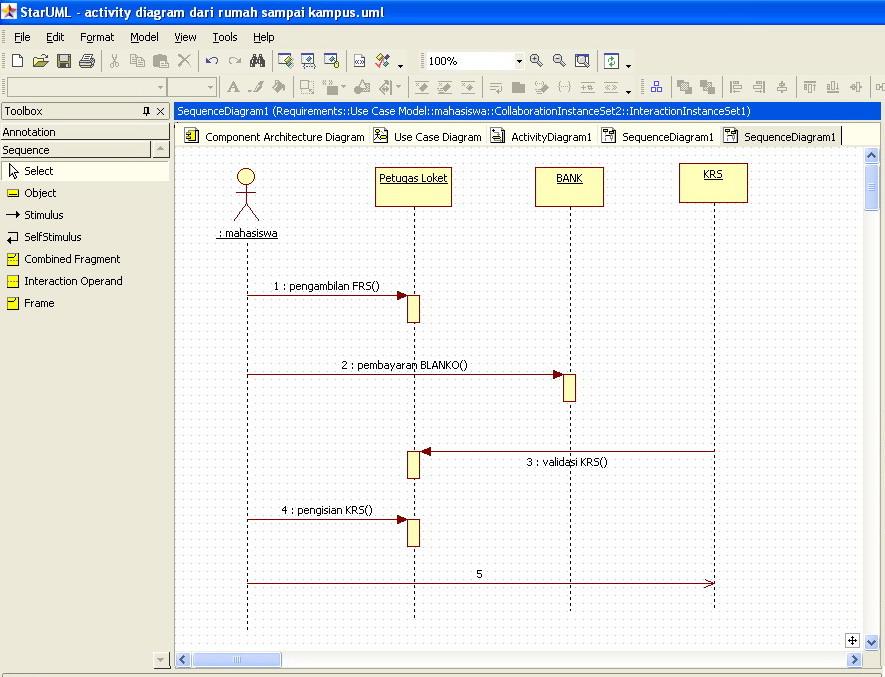The image size is (885, 677).
Task: Select the BANK object box
Action: click(x=569, y=187)
